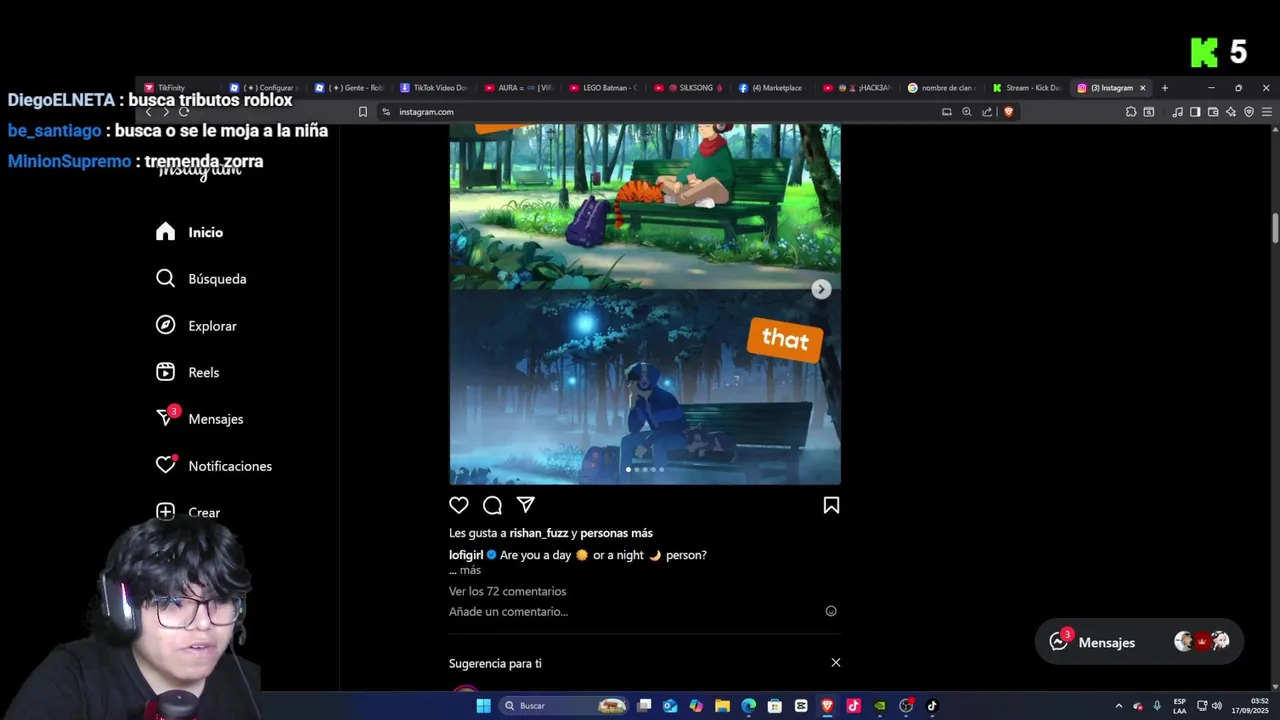Switch to Marketplace Facebook tab
The image size is (1280, 720).
point(774,88)
